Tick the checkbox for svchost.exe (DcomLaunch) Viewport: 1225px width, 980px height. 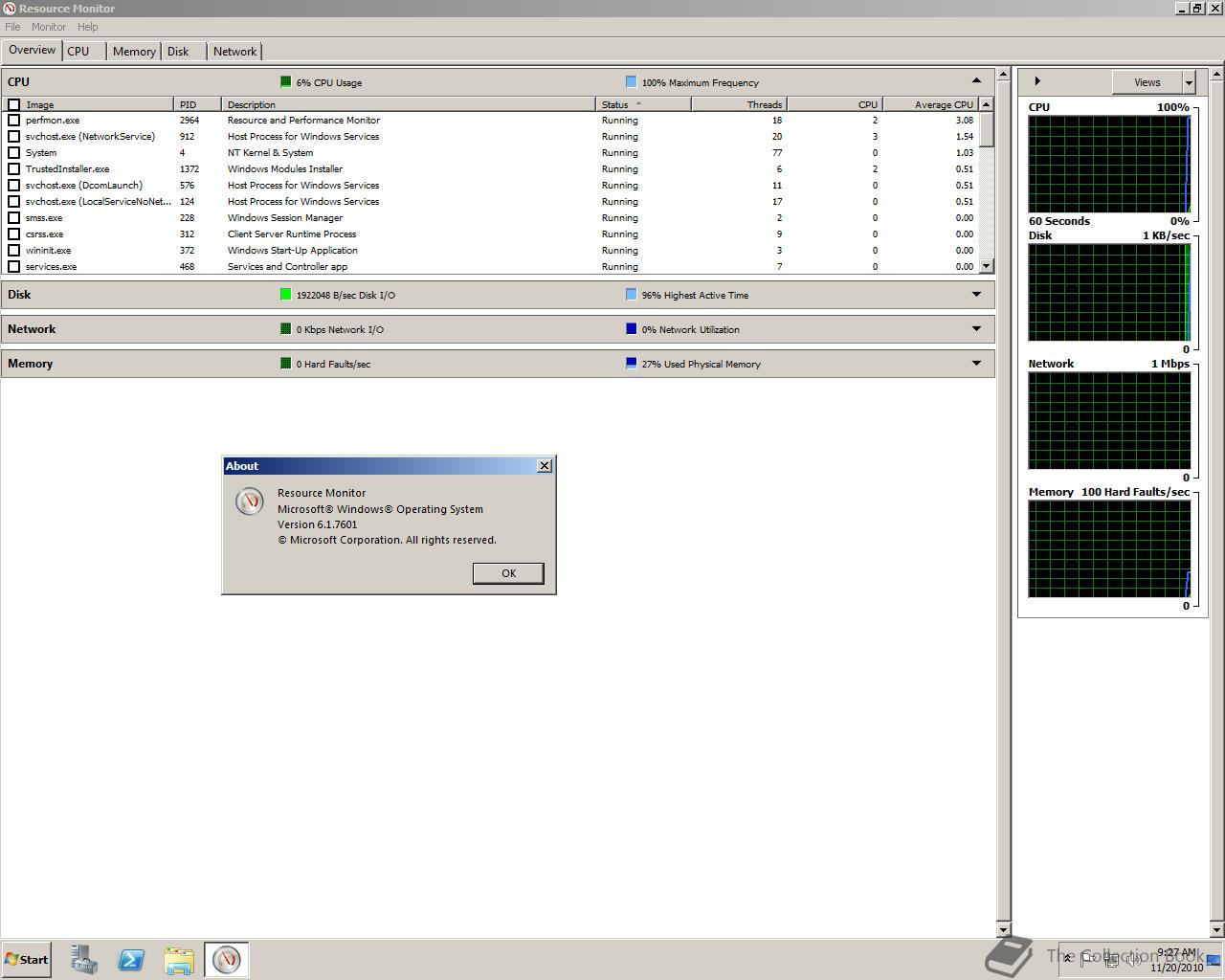(x=14, y=186)
